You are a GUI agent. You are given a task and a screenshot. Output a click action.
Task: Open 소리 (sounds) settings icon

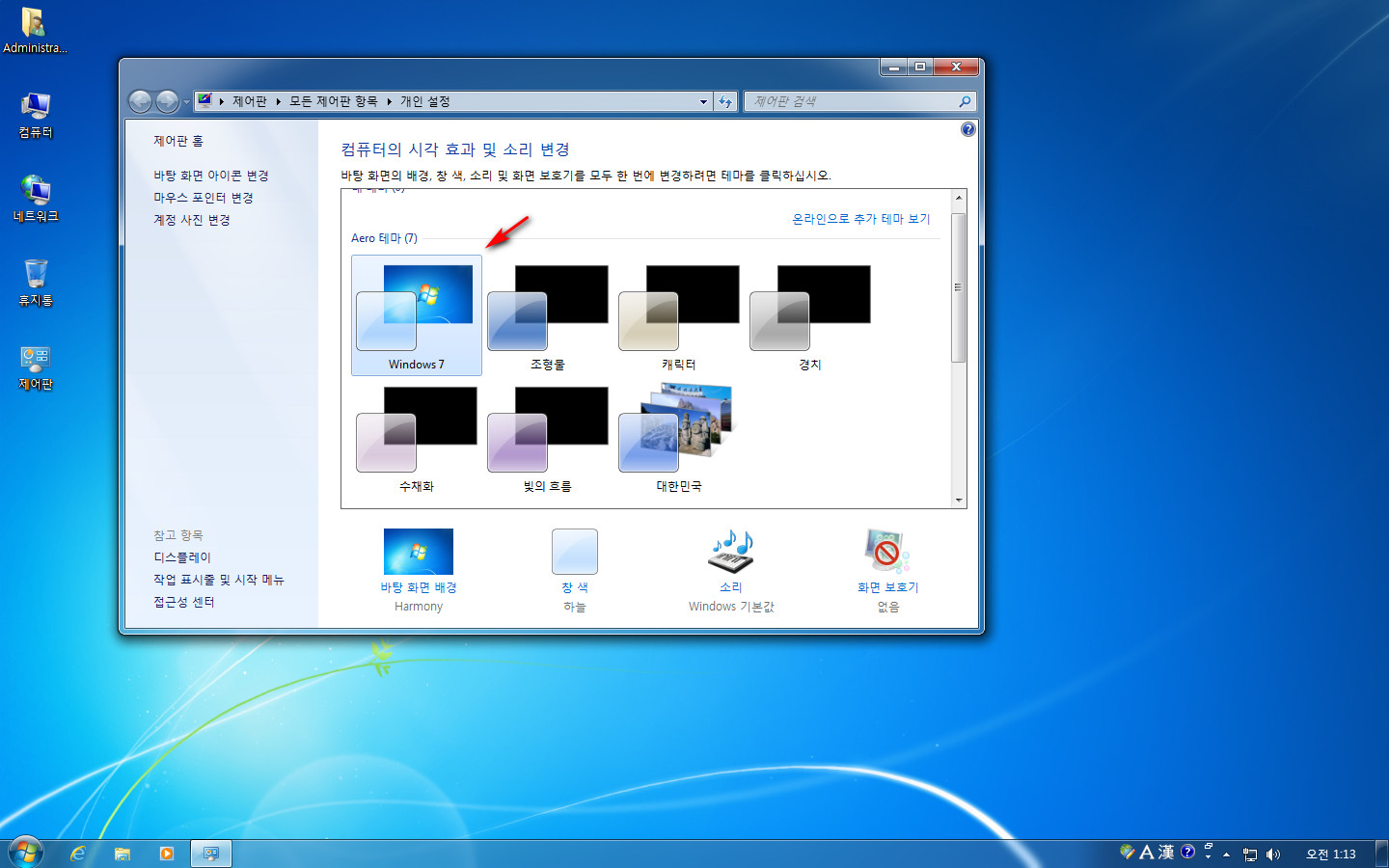[731, 552]
